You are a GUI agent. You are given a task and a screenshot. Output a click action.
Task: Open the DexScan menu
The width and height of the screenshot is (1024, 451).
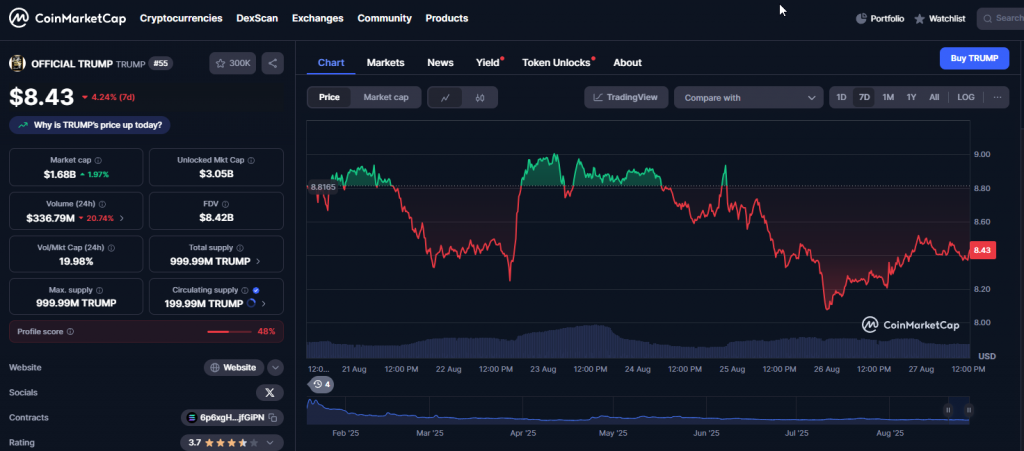(x=257, y=18)
